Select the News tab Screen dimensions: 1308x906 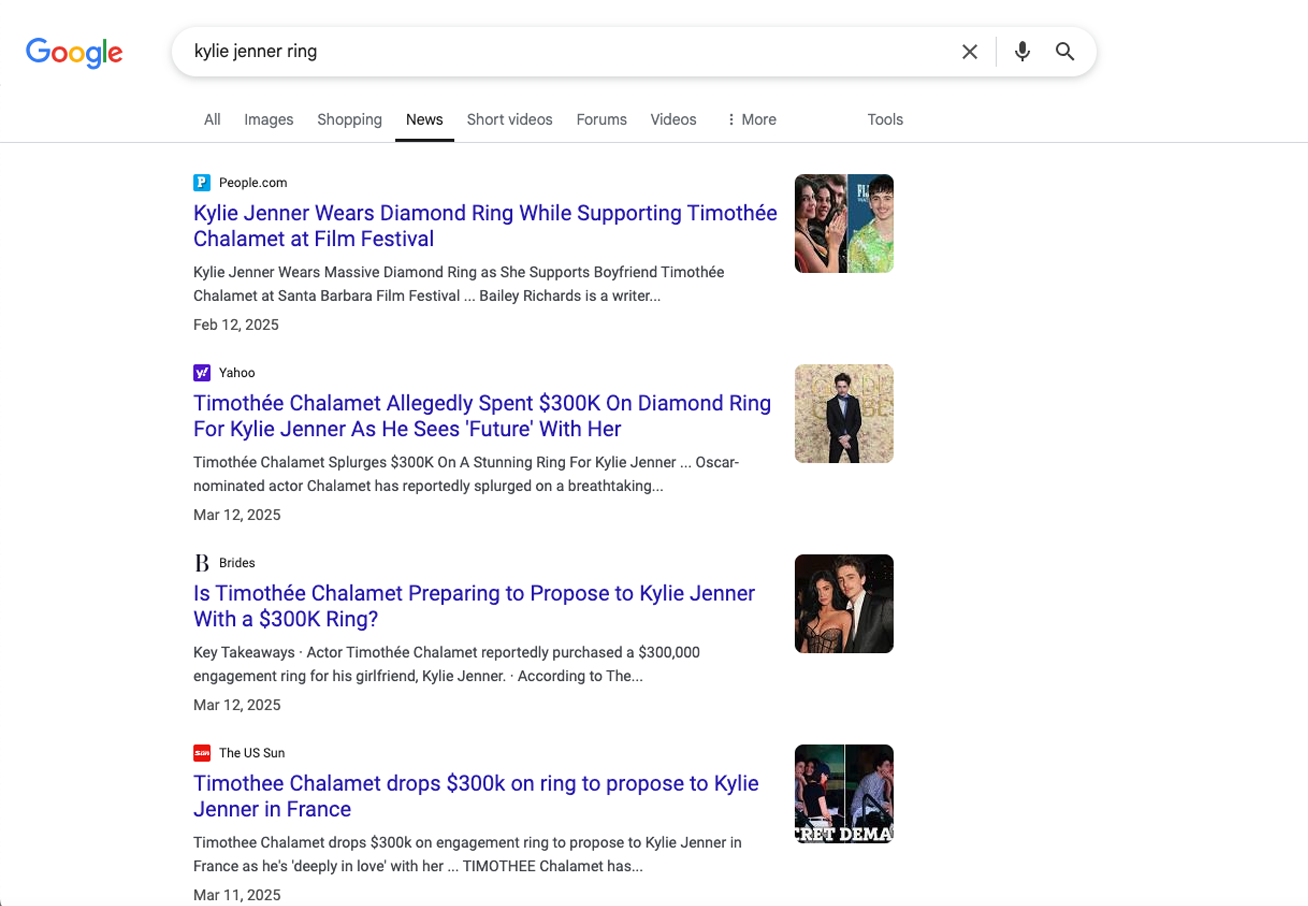click(424, 119)
